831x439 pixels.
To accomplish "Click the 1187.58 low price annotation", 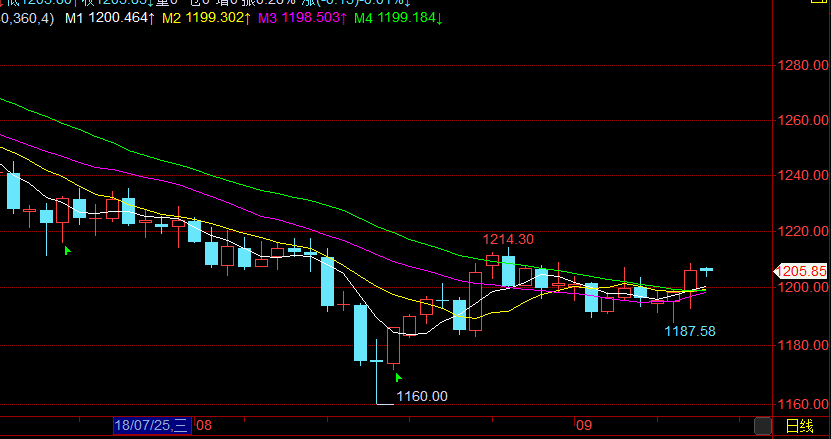I will tap(690, 331).
